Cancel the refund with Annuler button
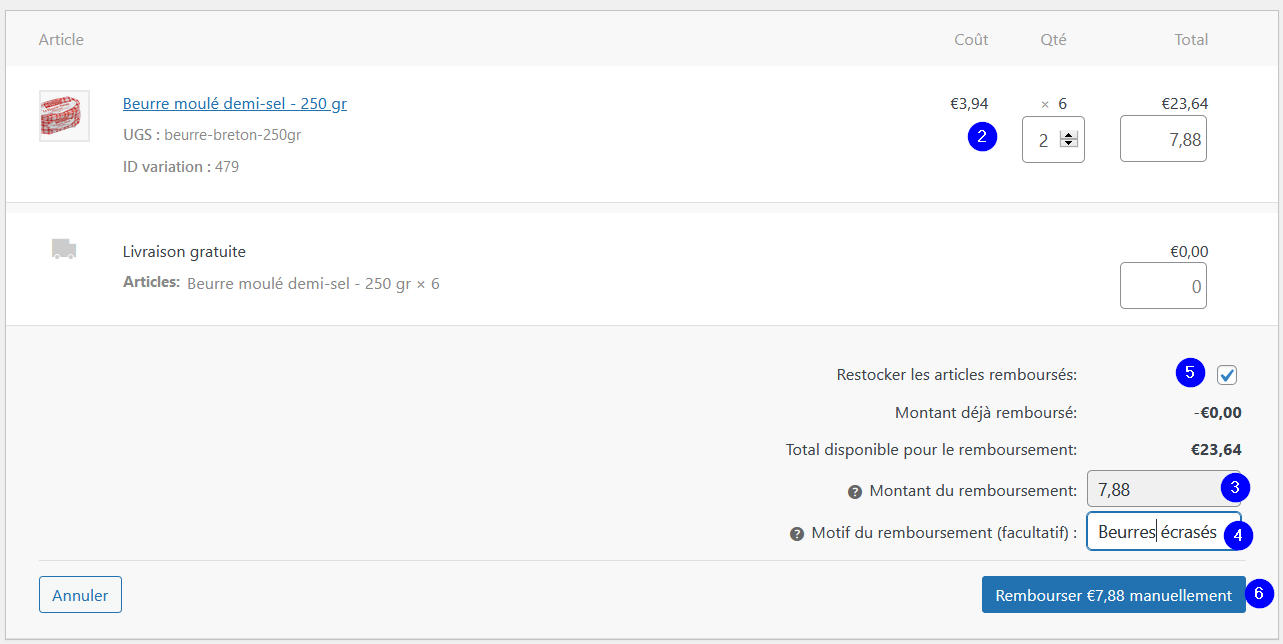This screenshot has width=1283, height=644. (x=80, y=595)
